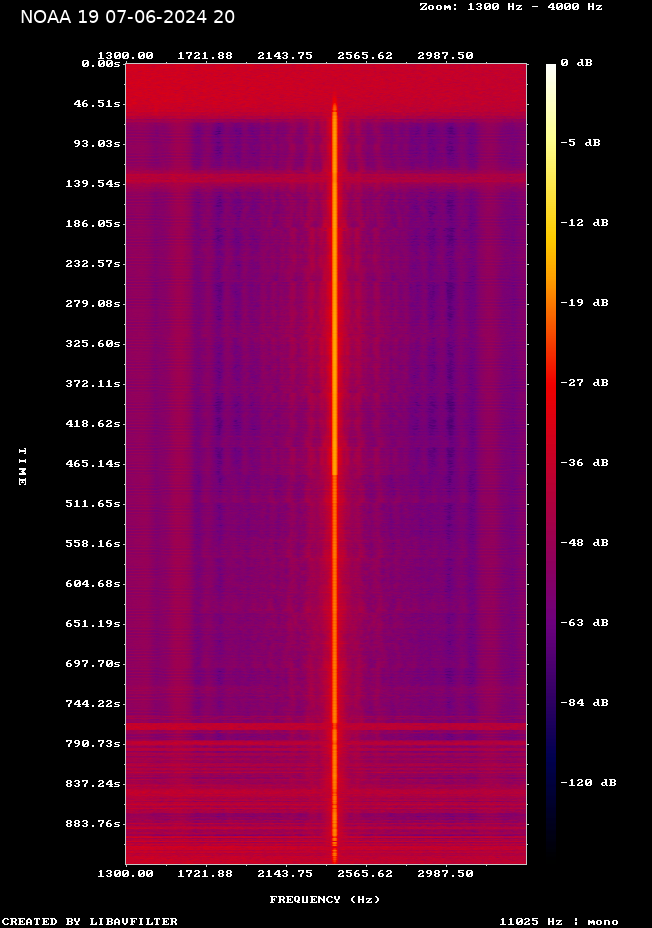Click the -27 dB legend label
This screenshot has height=928, width=652.
coord(584,382)
